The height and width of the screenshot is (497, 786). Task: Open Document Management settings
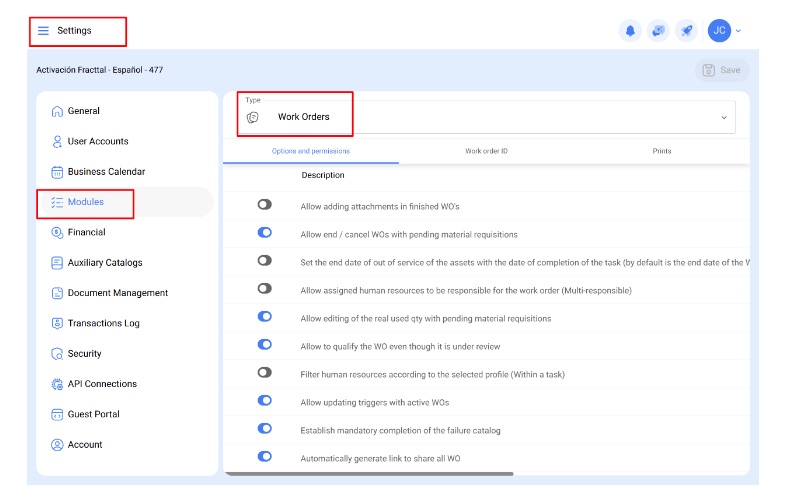click(117, 293)
